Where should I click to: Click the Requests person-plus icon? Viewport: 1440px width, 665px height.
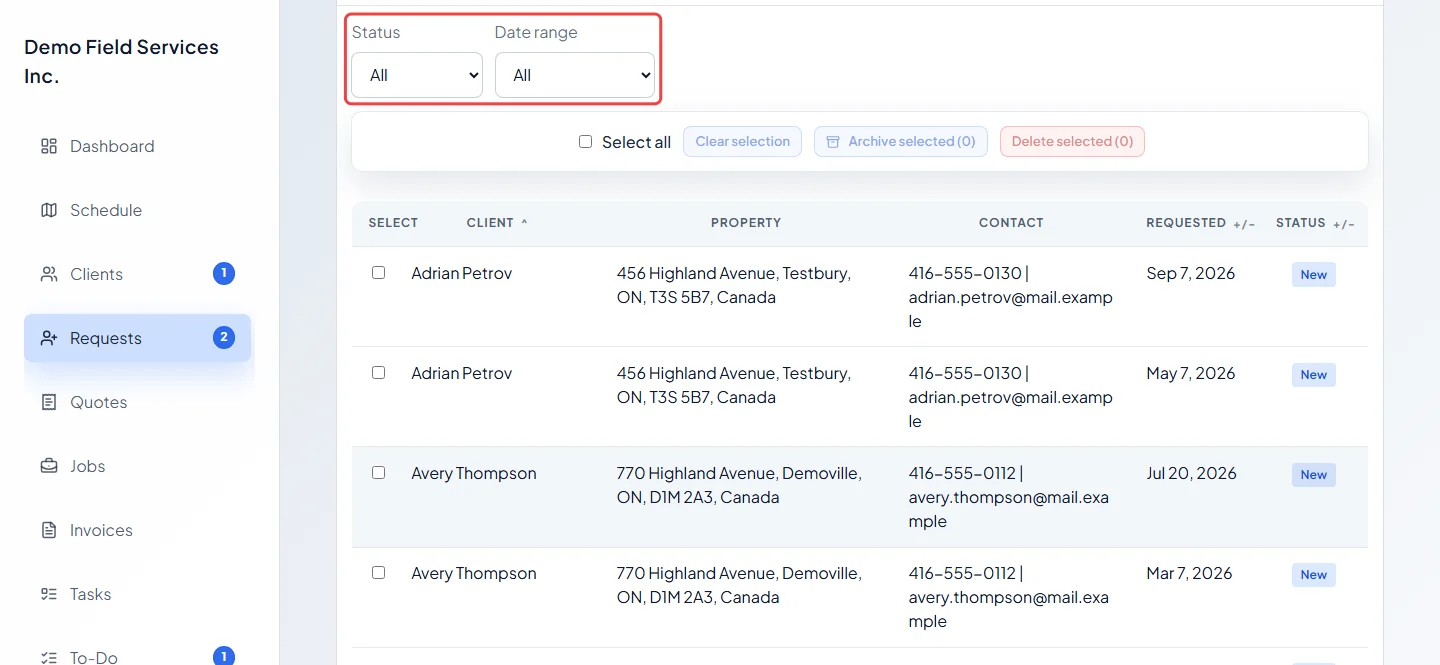48,338
